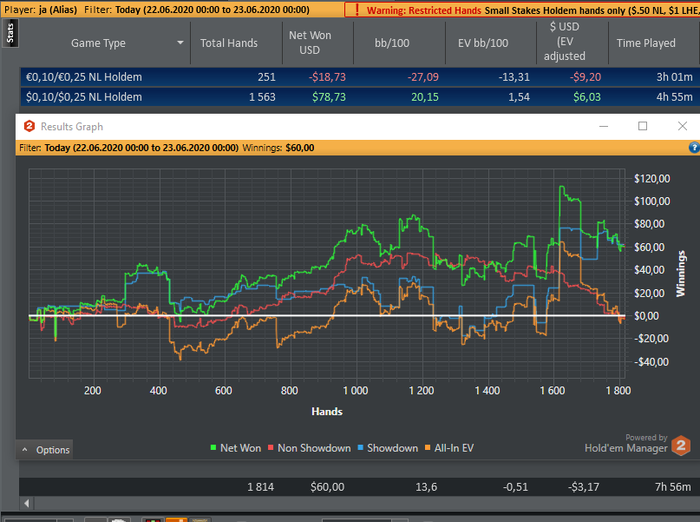
Task: Sort by Total Hands column
Action: tap(229, 43)
